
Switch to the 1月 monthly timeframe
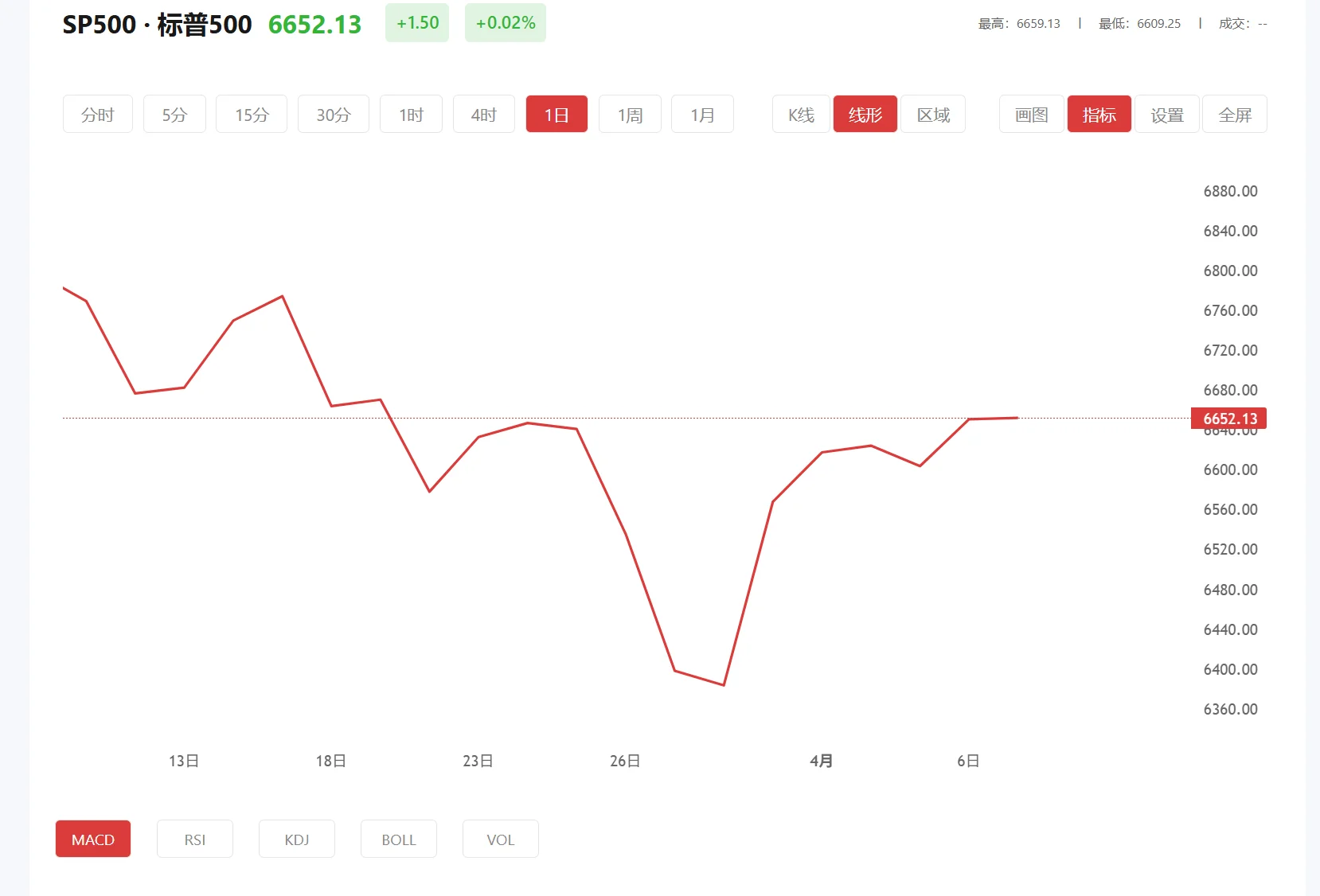[701, 114]
